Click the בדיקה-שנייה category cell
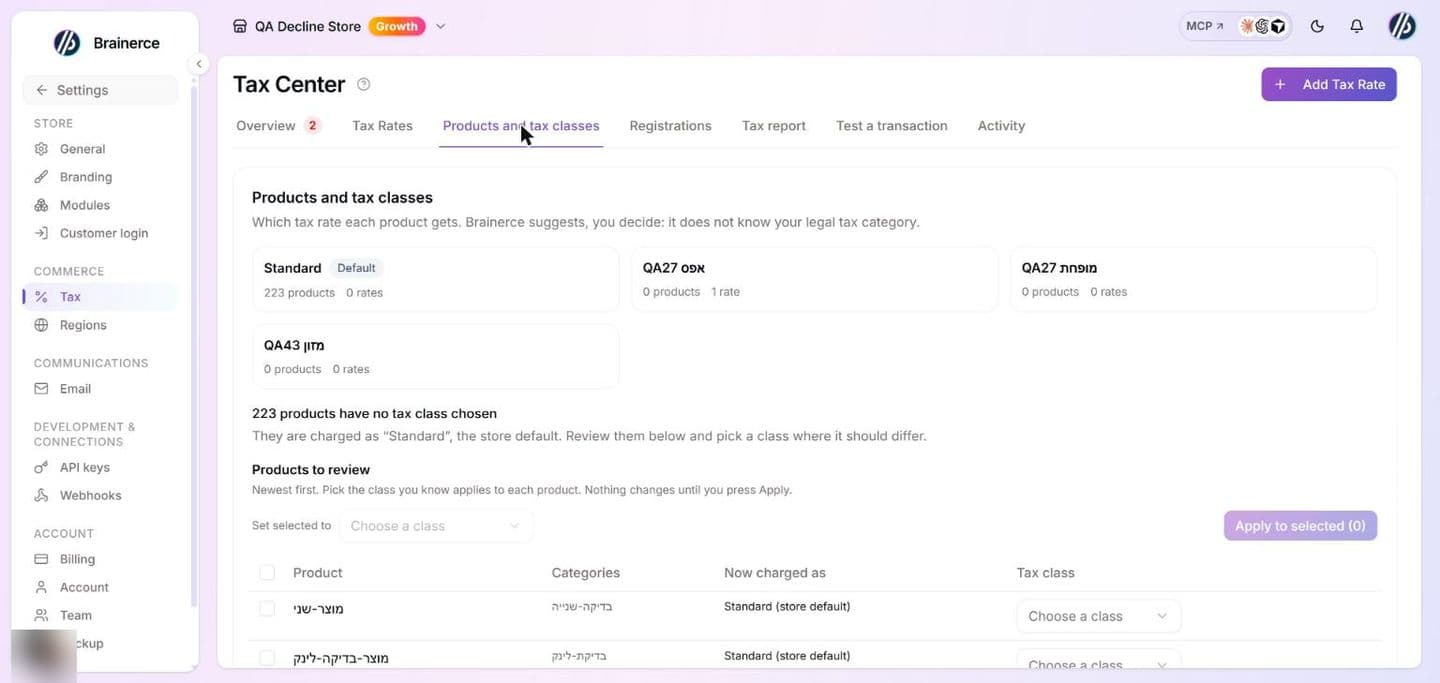The image size is (1440, 683). (x=581, y=607)
